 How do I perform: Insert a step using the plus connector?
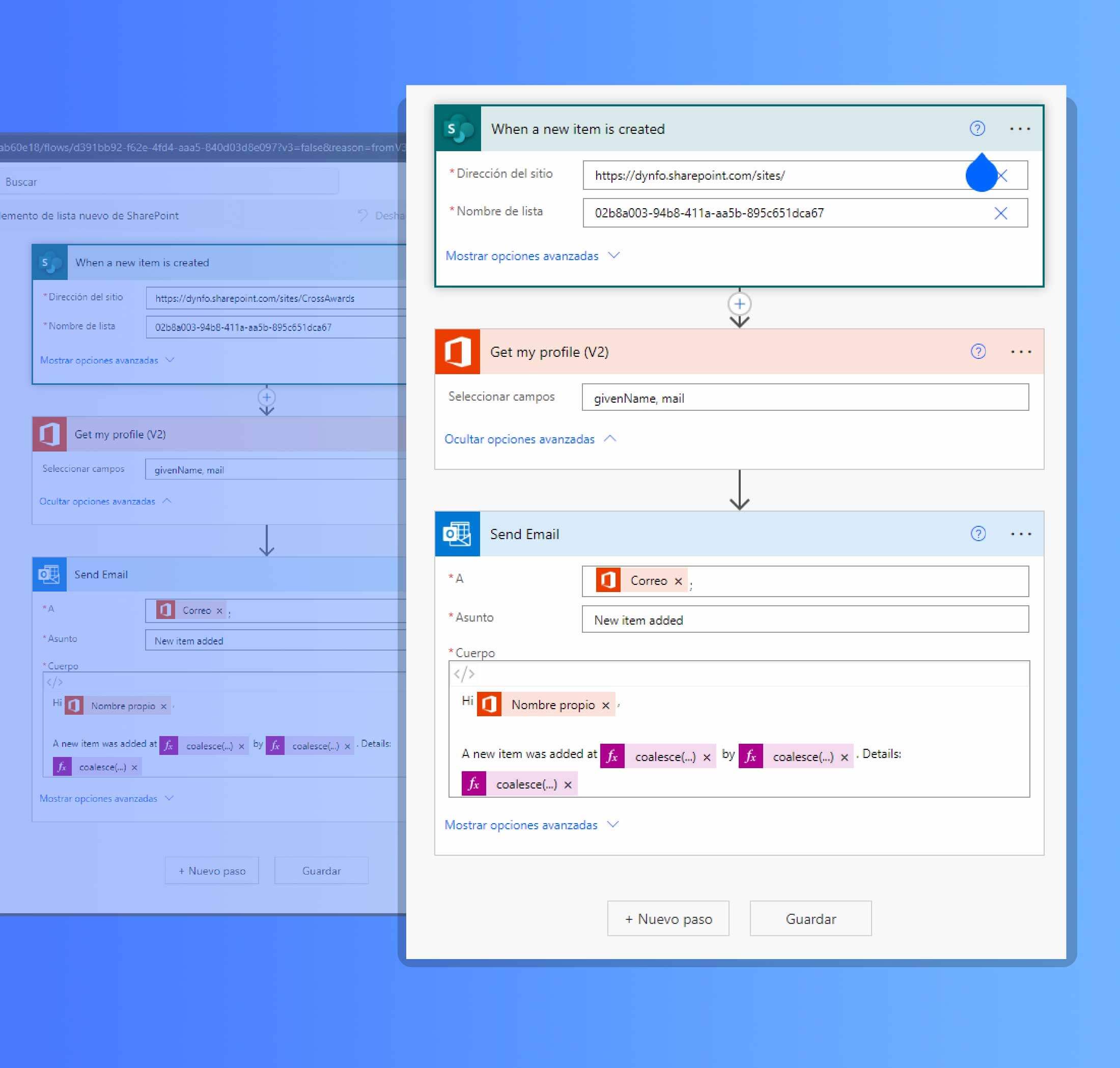739,304
